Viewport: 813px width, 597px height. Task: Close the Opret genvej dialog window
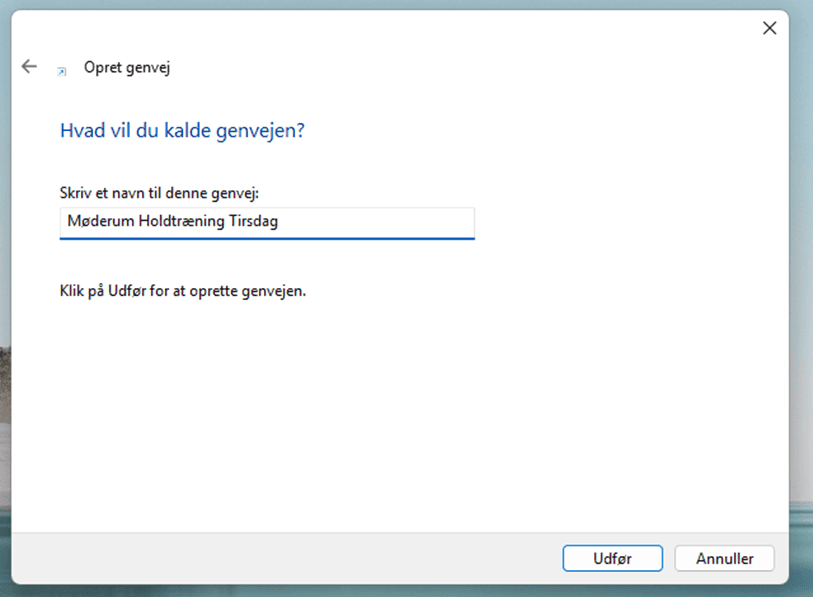coord(769,28)
